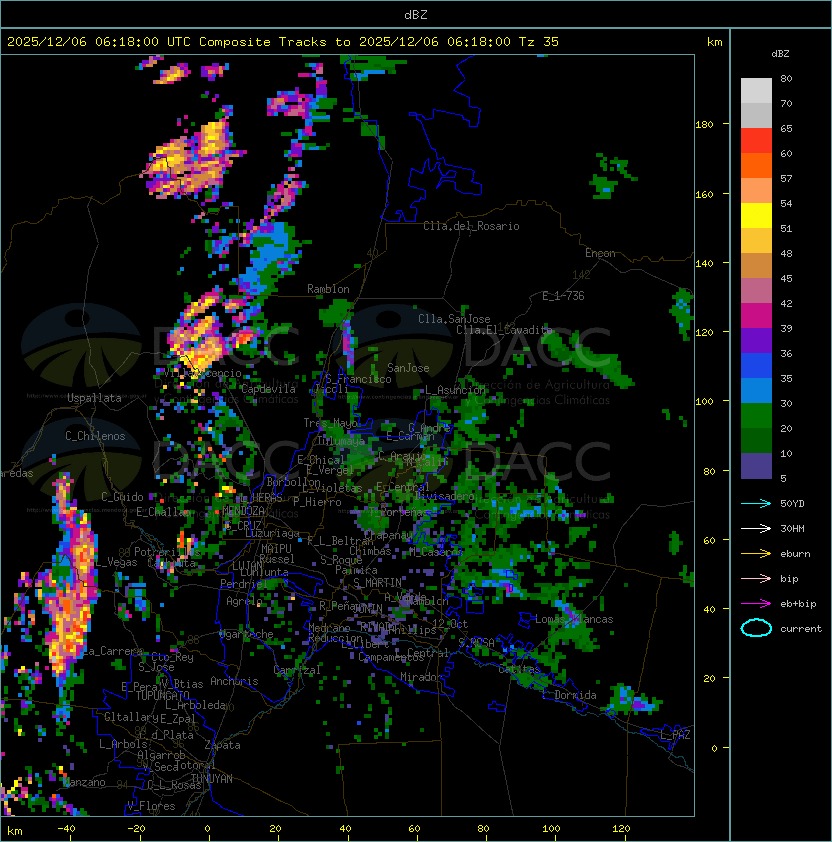Click the '30HM' legend label
This screenshot has height=842, width=832.
[792, 529]
